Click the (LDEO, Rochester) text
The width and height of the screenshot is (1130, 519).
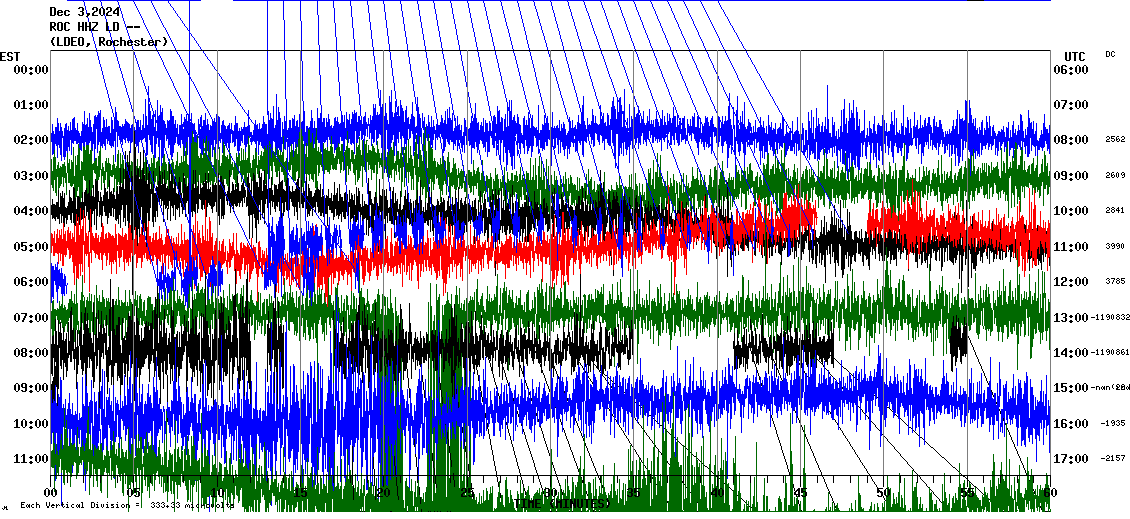tap(108, 42)
